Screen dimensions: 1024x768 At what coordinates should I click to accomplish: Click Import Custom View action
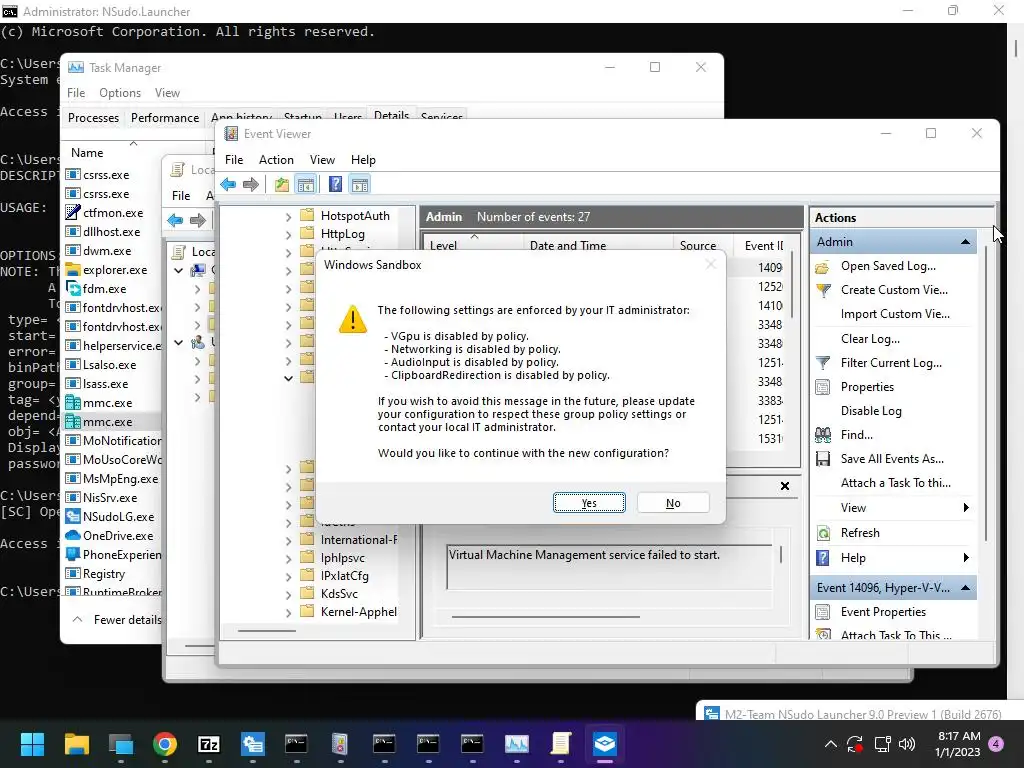pyautogui.click(x=895, y=314)
